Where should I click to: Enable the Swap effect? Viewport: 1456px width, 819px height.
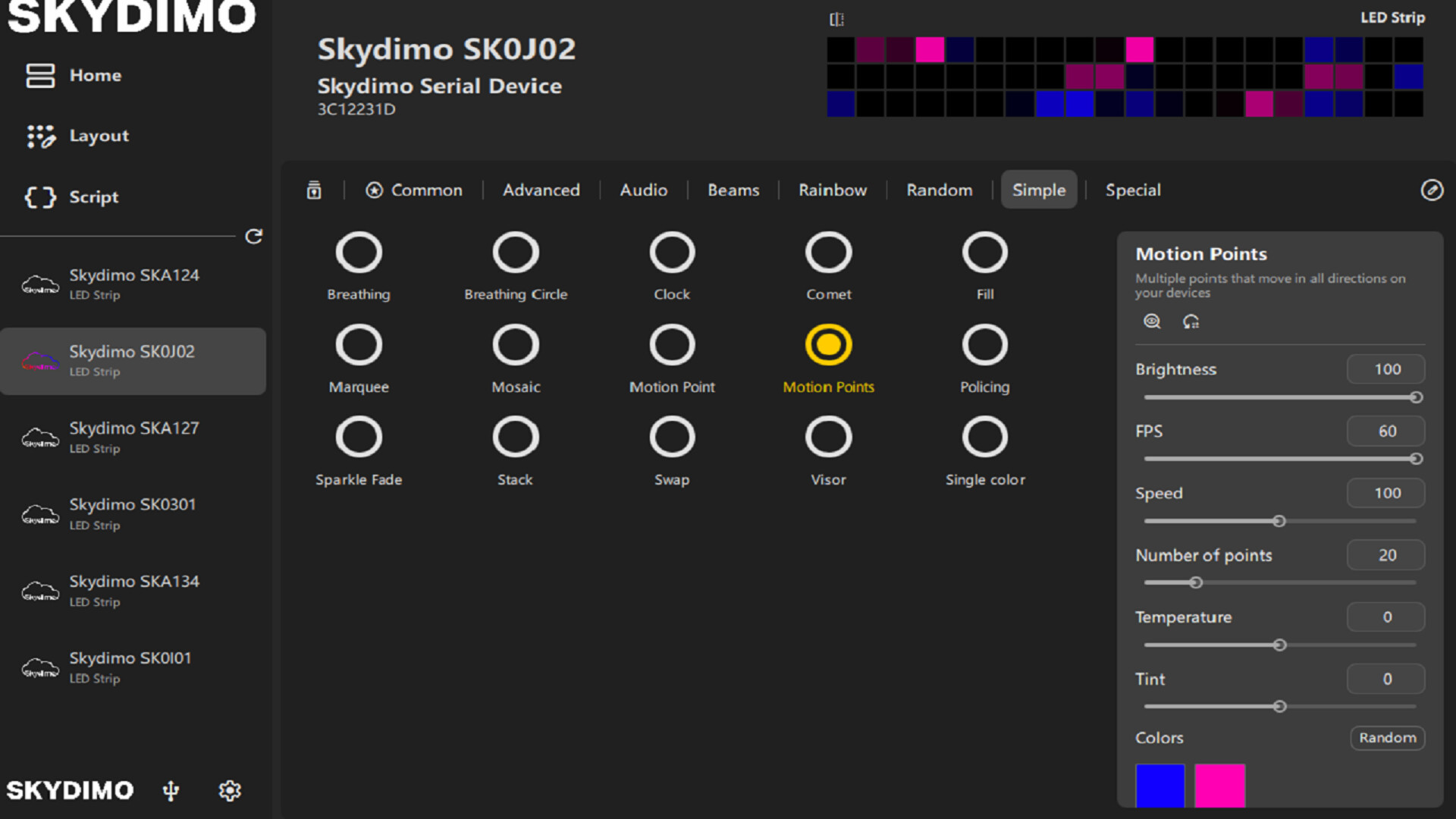pos(672,437)
